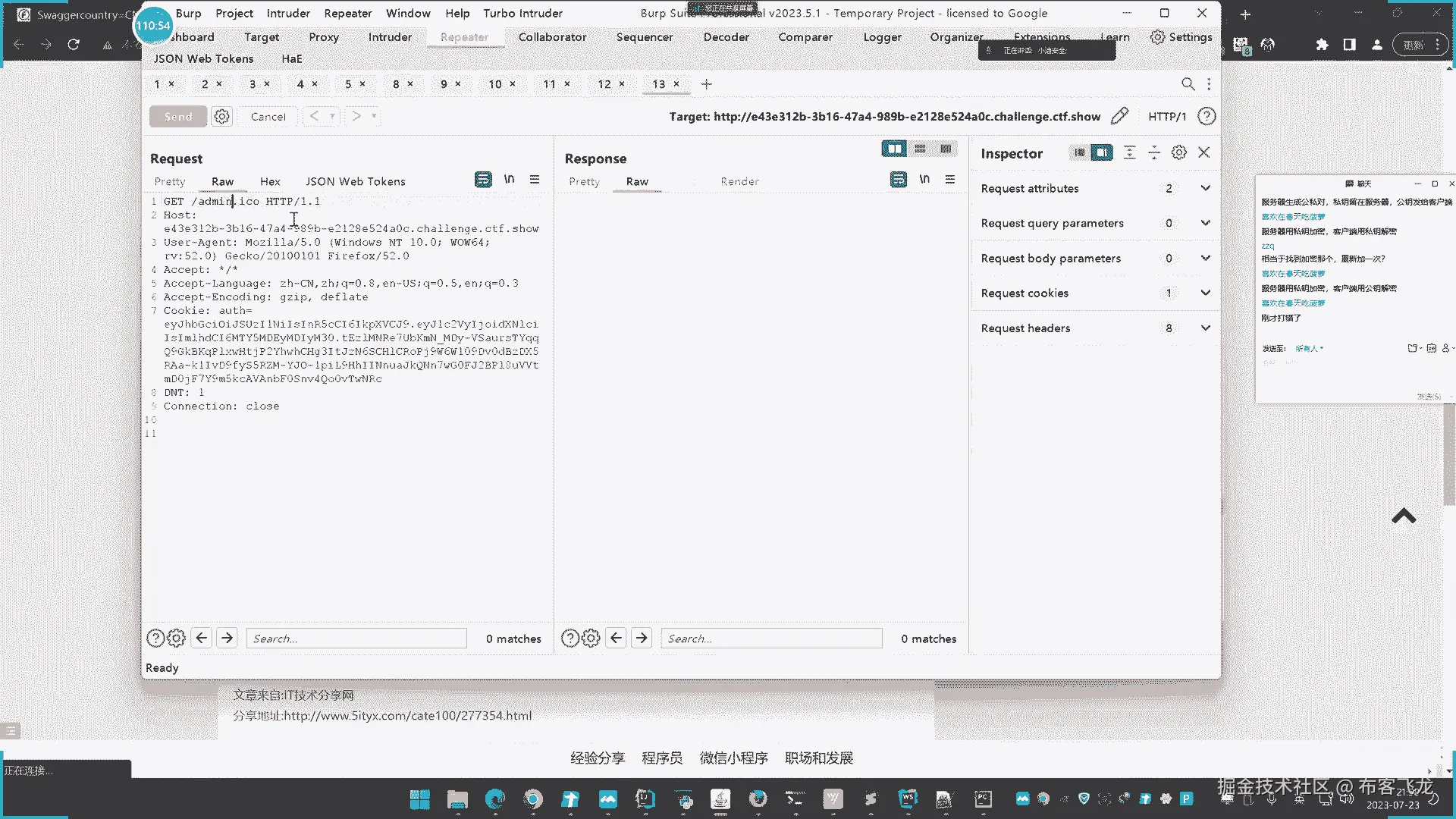Click the request search input field

[356, 639]
